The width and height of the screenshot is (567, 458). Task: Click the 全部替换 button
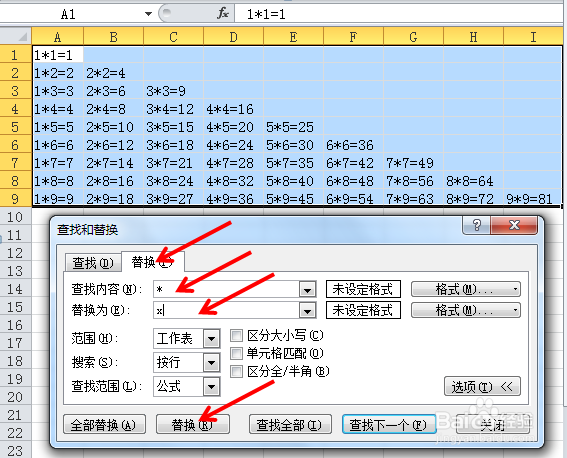click(x=104, y=424)
